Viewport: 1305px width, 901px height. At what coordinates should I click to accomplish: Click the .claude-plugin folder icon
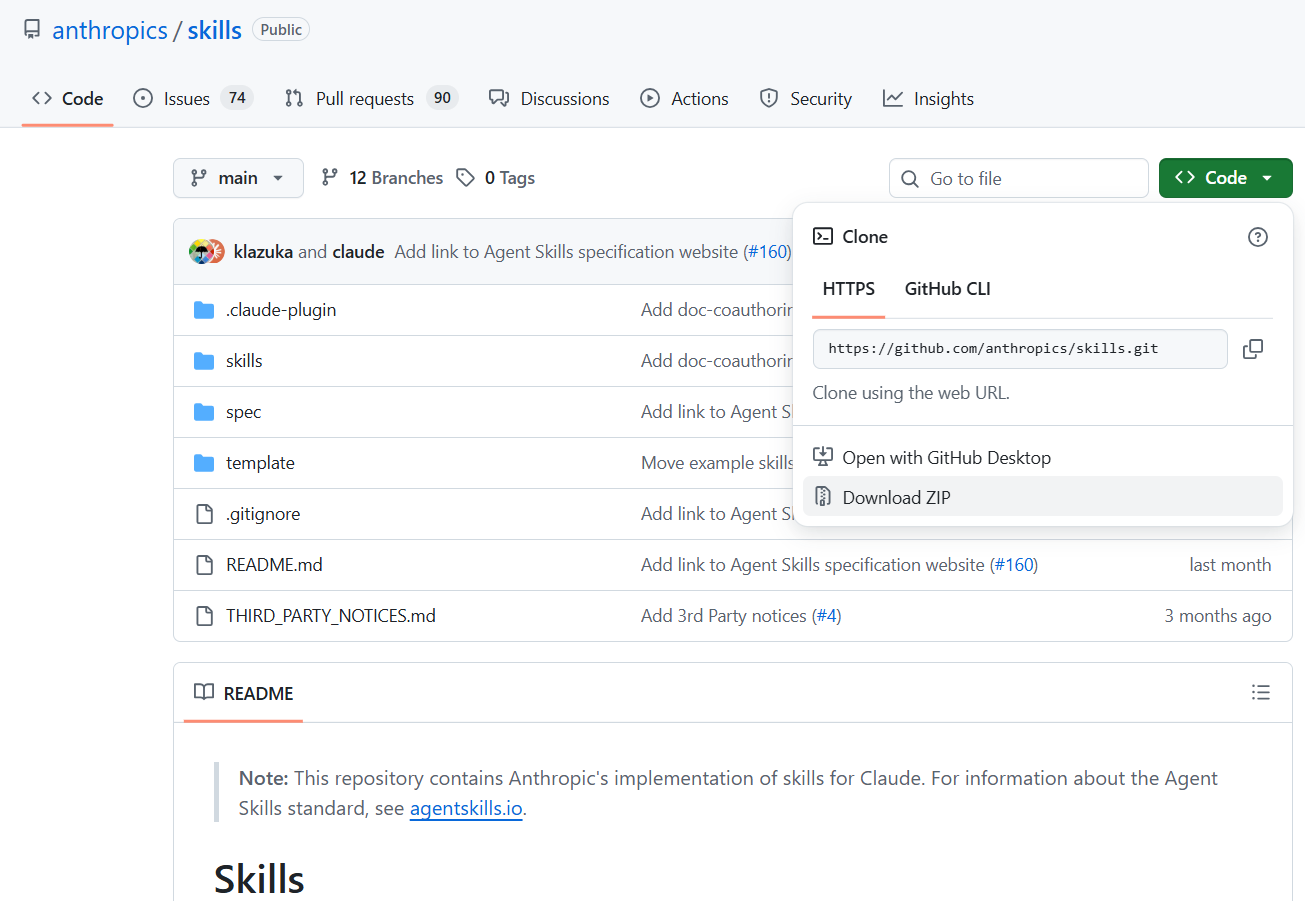click(204, 310)
